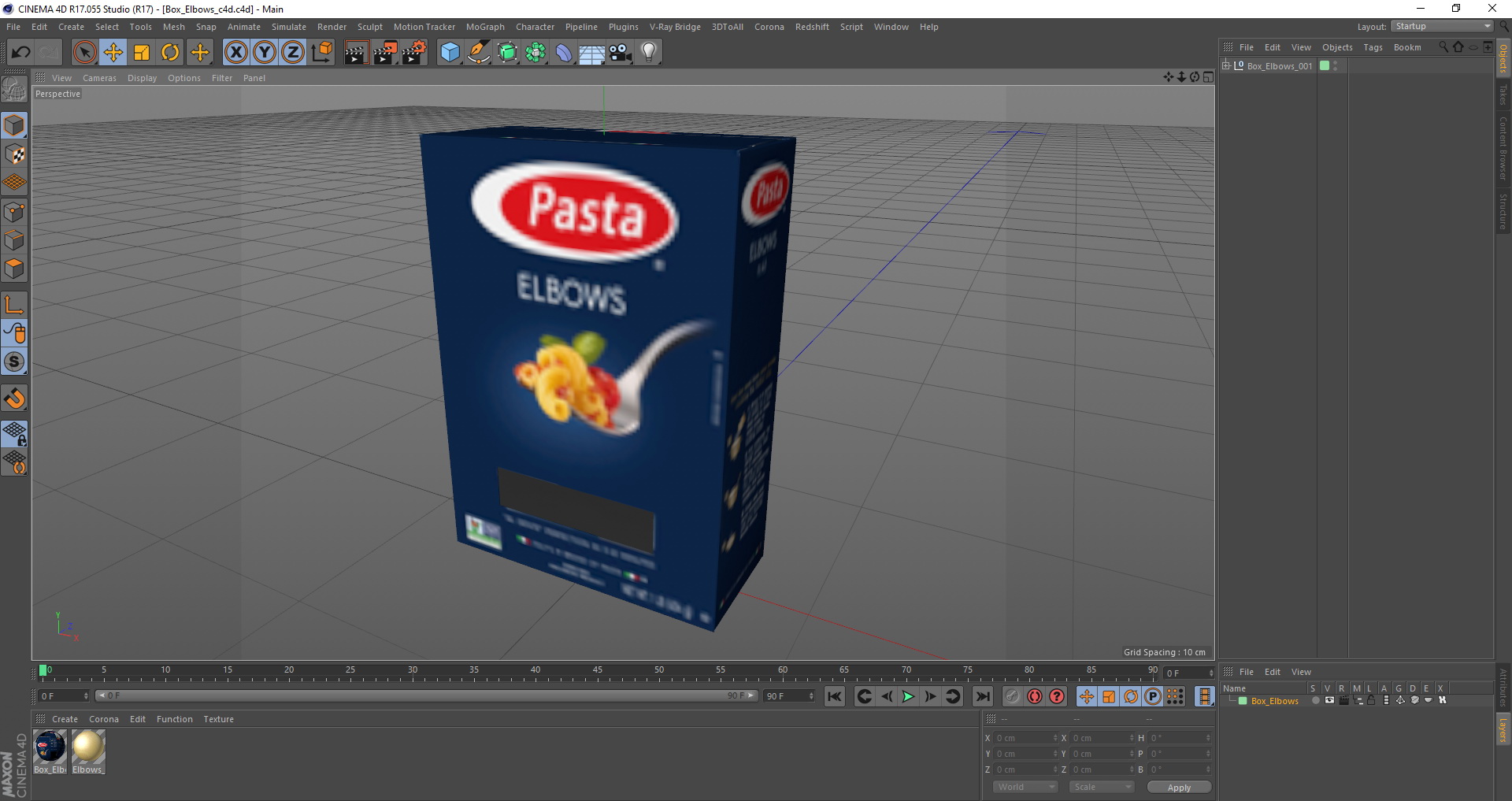Click the timeline range slider bar
This screenshot has height=801, width=1512.
click(x=426, y=695)
